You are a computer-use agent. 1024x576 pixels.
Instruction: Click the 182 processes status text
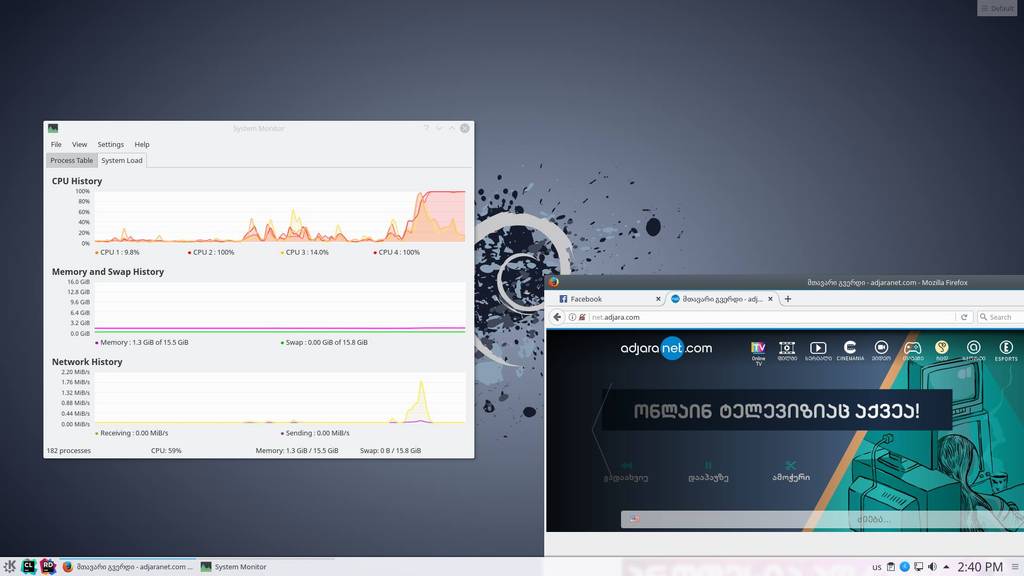(69, 451)
